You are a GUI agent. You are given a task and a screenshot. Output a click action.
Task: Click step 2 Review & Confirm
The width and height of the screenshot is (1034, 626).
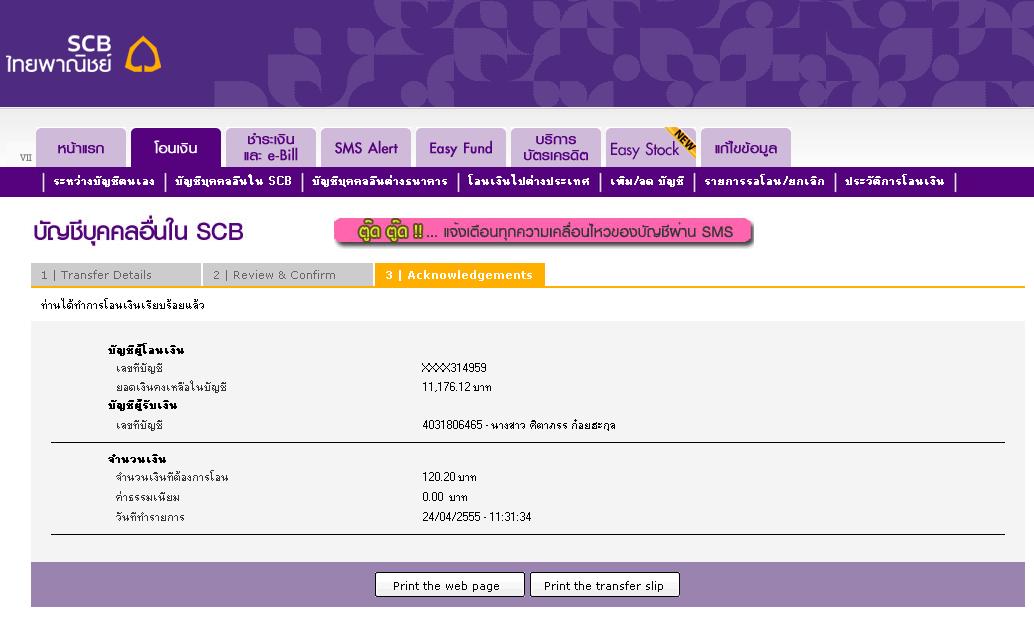(x=288, y=275)
